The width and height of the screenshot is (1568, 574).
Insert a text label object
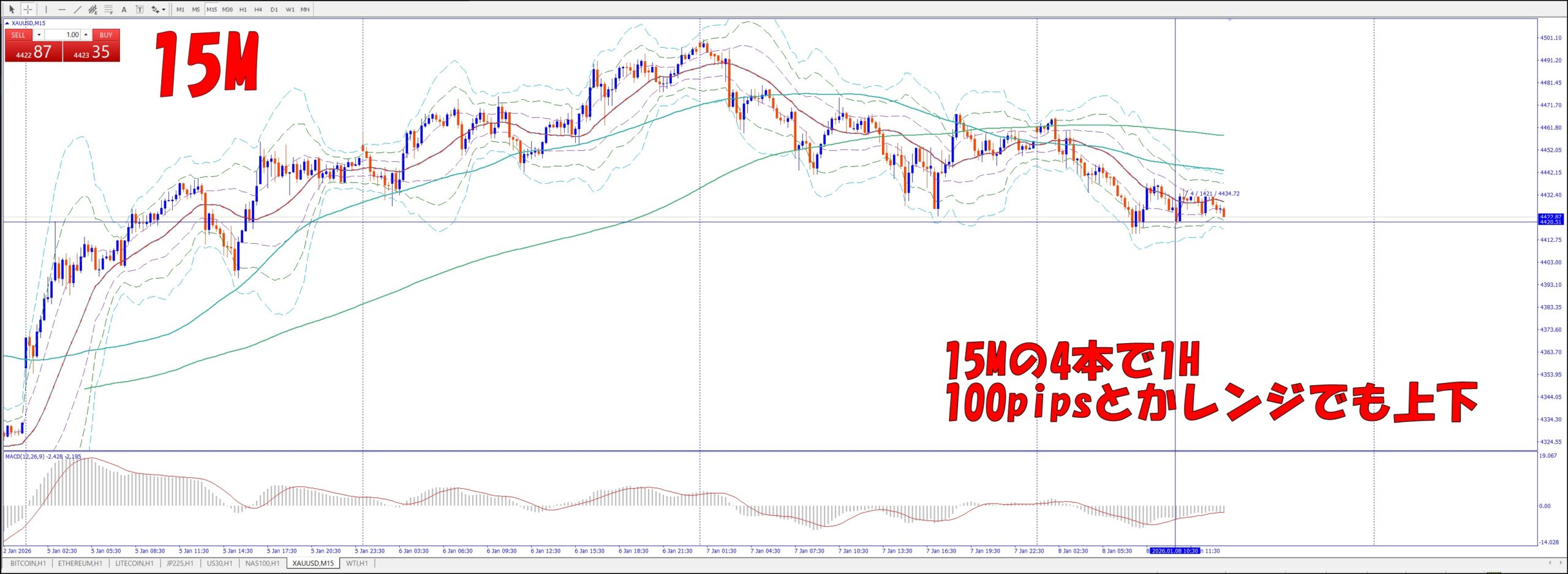140,9
